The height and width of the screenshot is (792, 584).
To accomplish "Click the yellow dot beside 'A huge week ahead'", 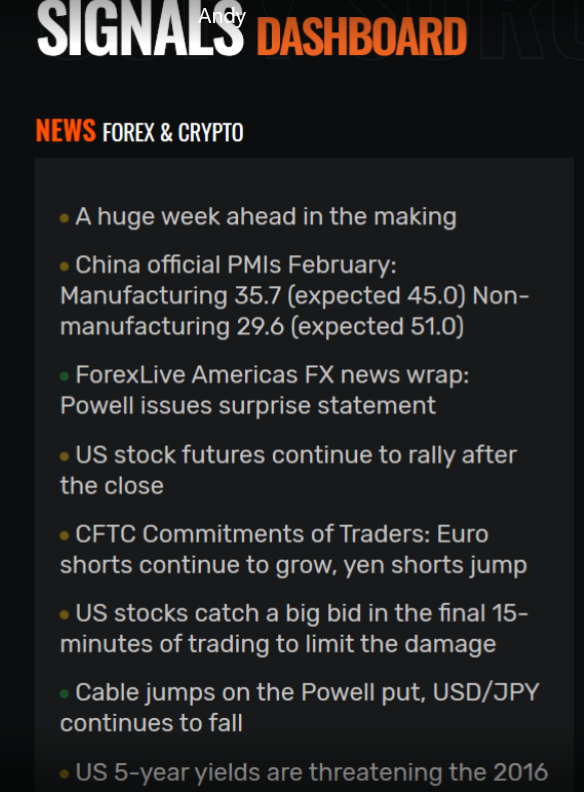I will (64, 218).
